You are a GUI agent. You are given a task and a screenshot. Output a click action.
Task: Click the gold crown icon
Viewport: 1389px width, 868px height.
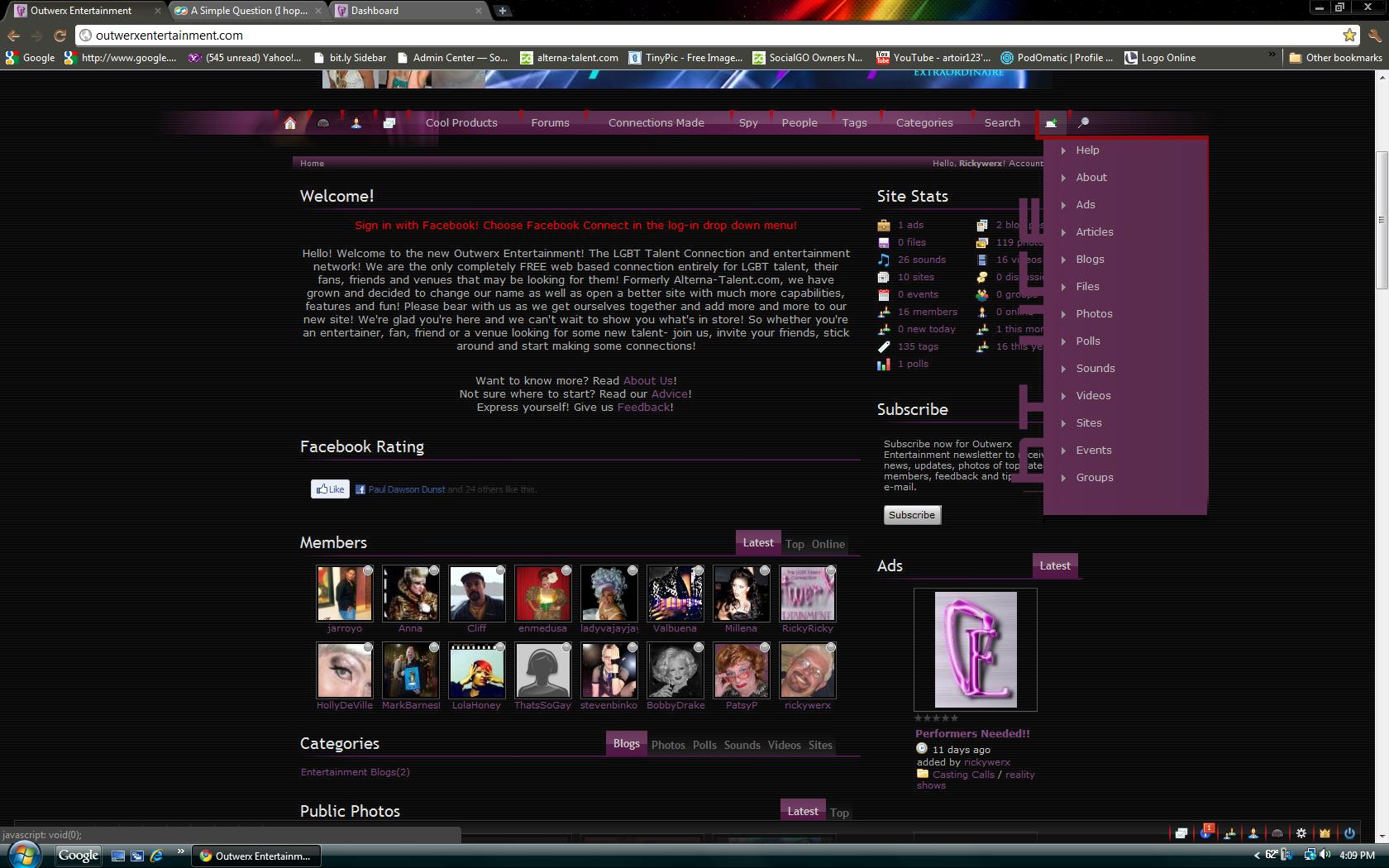pyautogui.click(x=1325, y=833)
